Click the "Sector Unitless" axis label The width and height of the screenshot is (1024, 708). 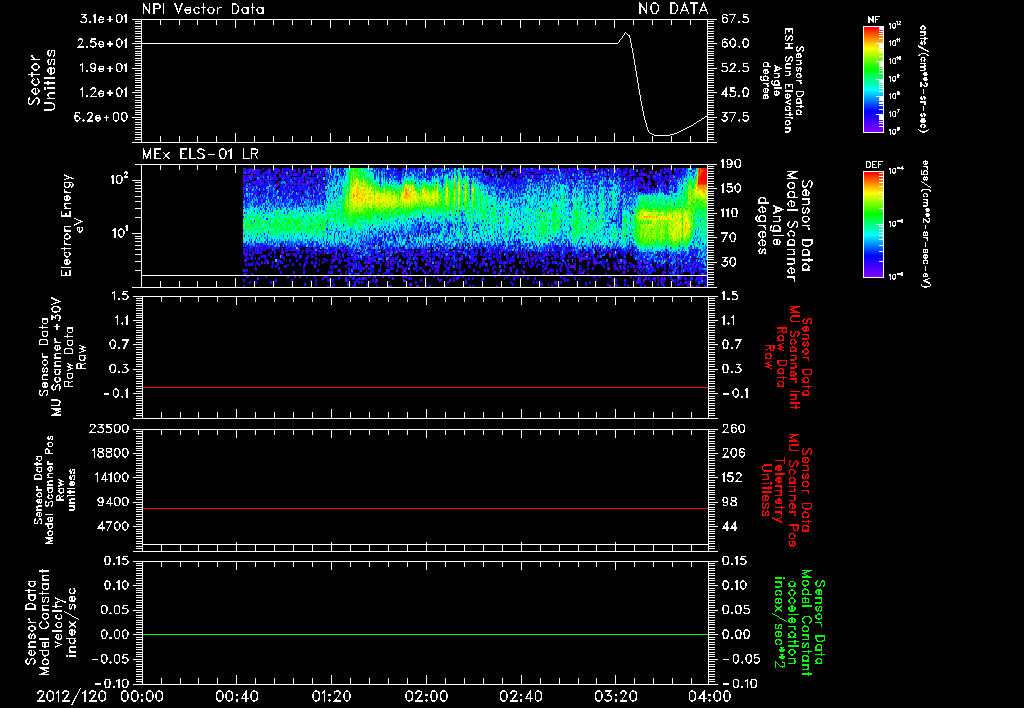coord(42,80)
